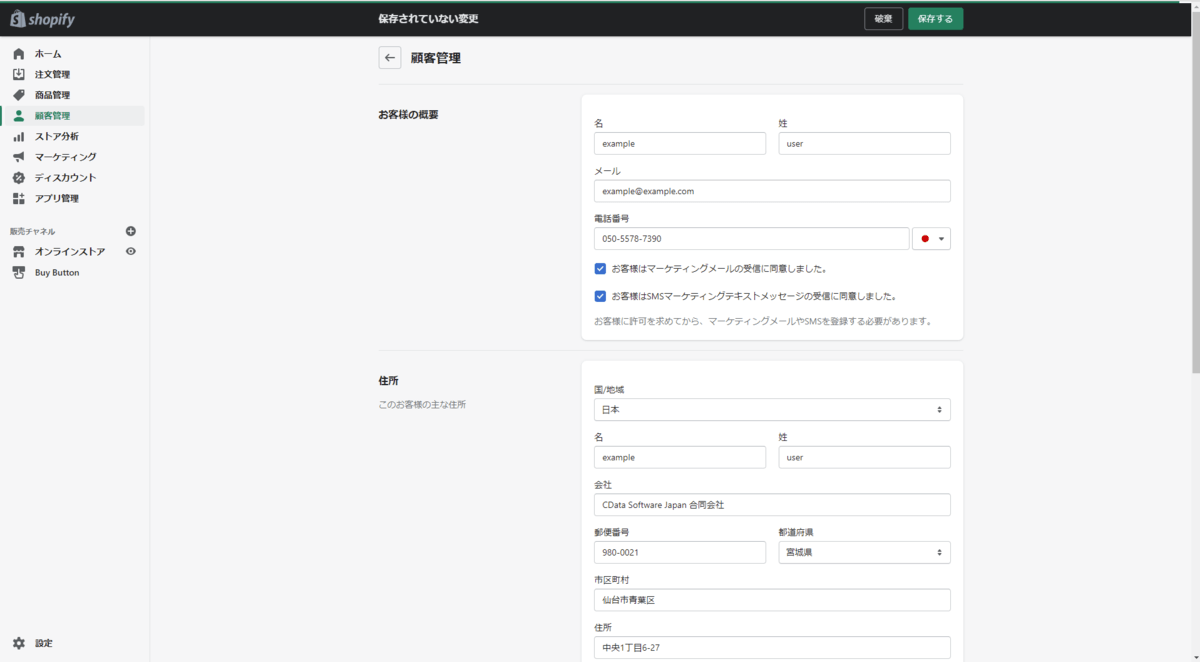
Task: Click the ストア分析 bar chart icon
Action: click(x=19, y=136)
